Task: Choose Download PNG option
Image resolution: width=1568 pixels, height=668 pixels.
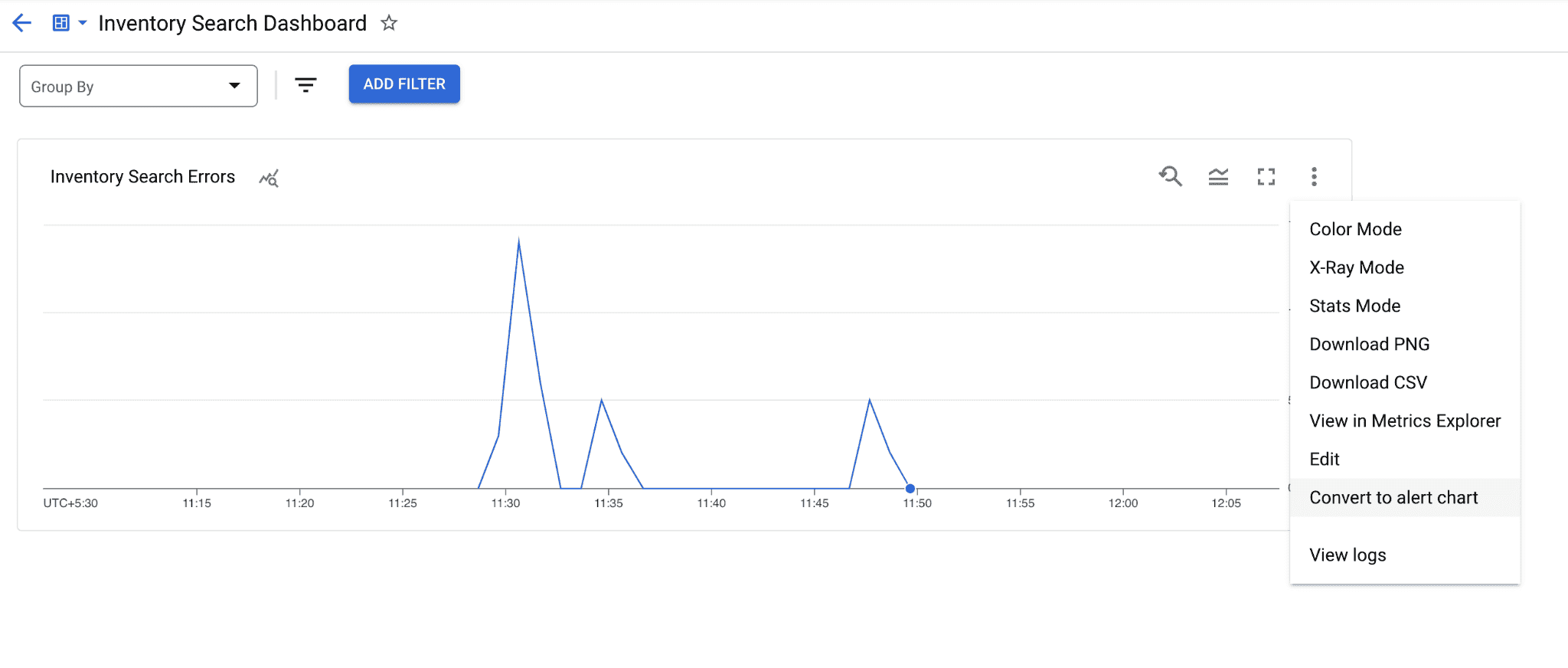Action: pos(1369,344)
